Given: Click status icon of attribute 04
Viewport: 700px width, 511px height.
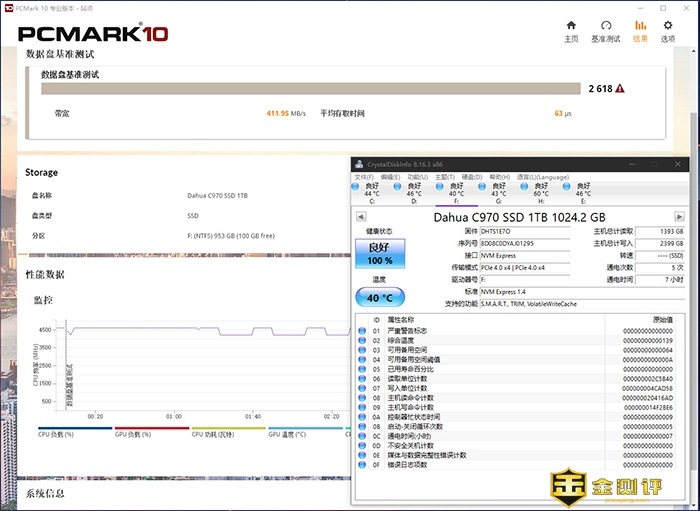Looking at the screenshot, I should 362,360.
